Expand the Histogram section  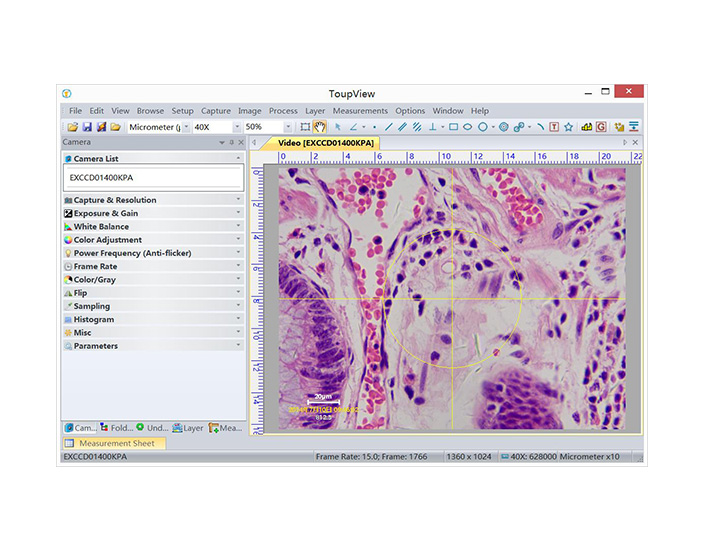(x=153, y=319)
